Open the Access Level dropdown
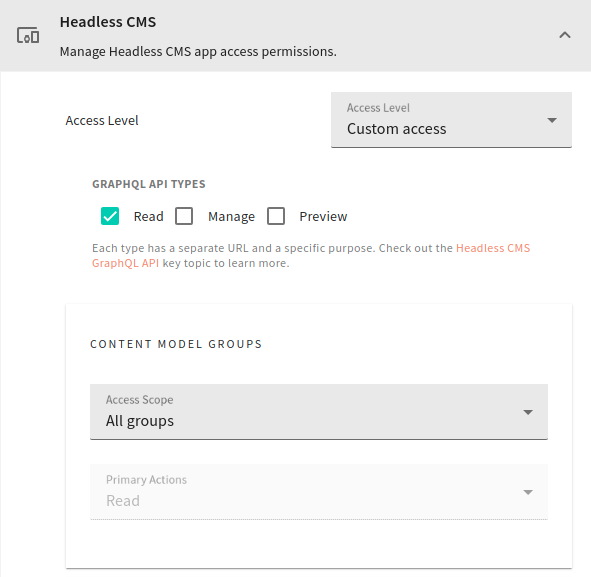 (451, 120)
